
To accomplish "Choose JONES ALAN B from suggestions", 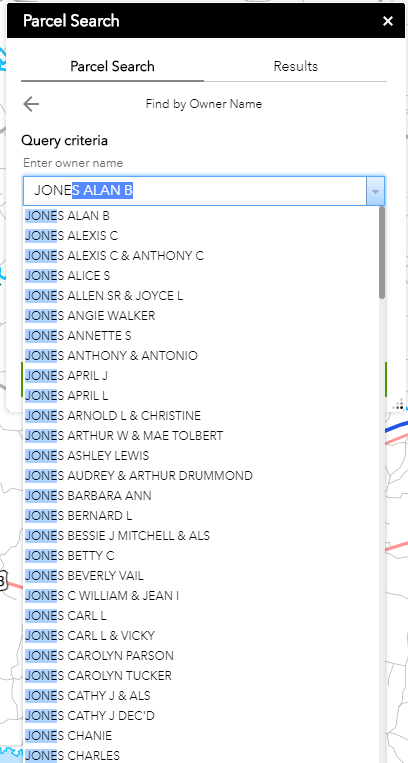I will [201, 216].
